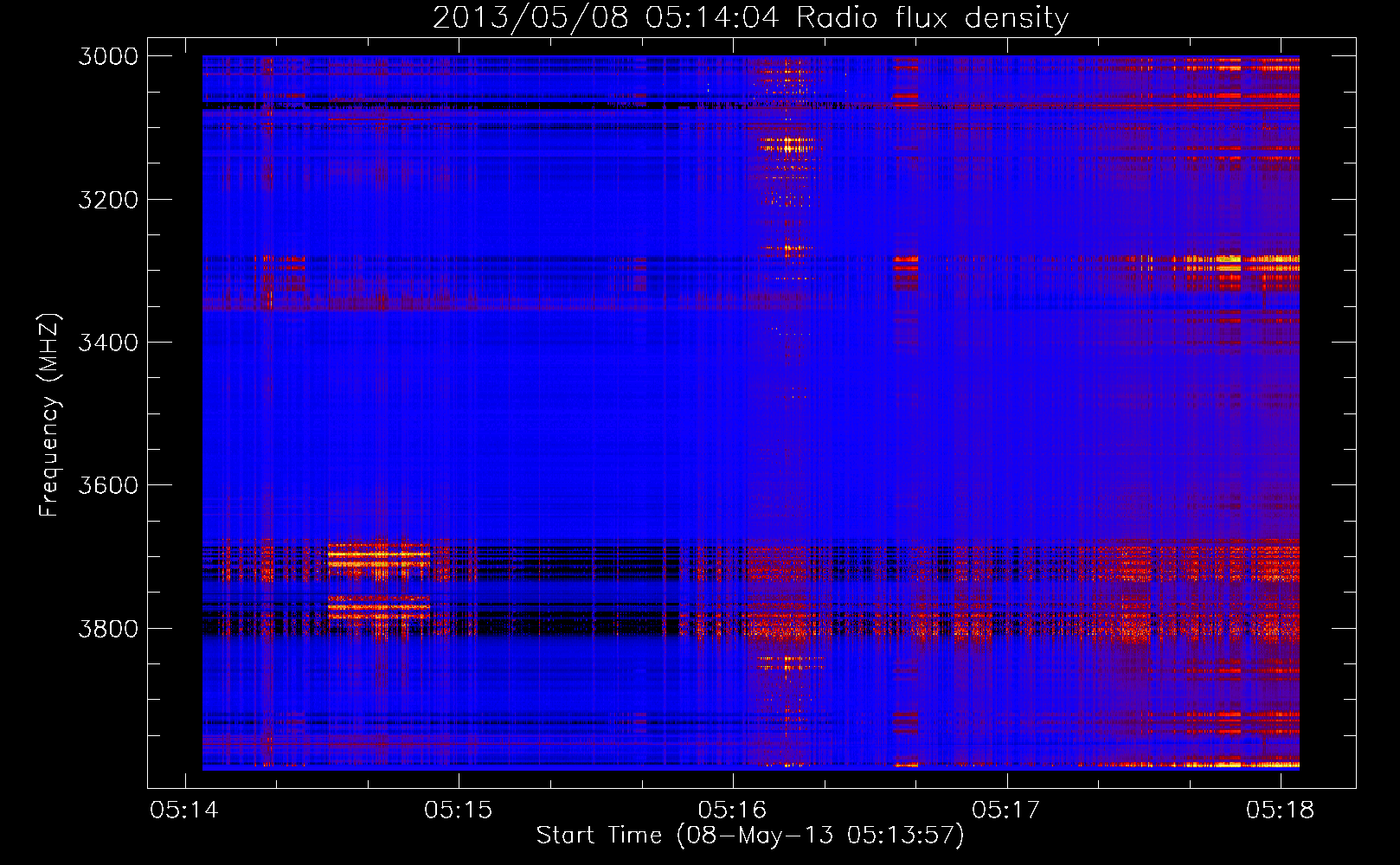This screenshot has width=1400, height=865.
Task: Click the 05:18 time tick label
Action: (x=1281, y=810)
